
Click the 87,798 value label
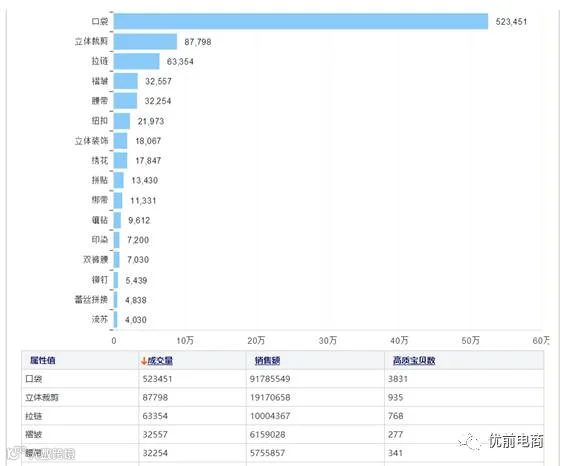(x=198, y=42)
